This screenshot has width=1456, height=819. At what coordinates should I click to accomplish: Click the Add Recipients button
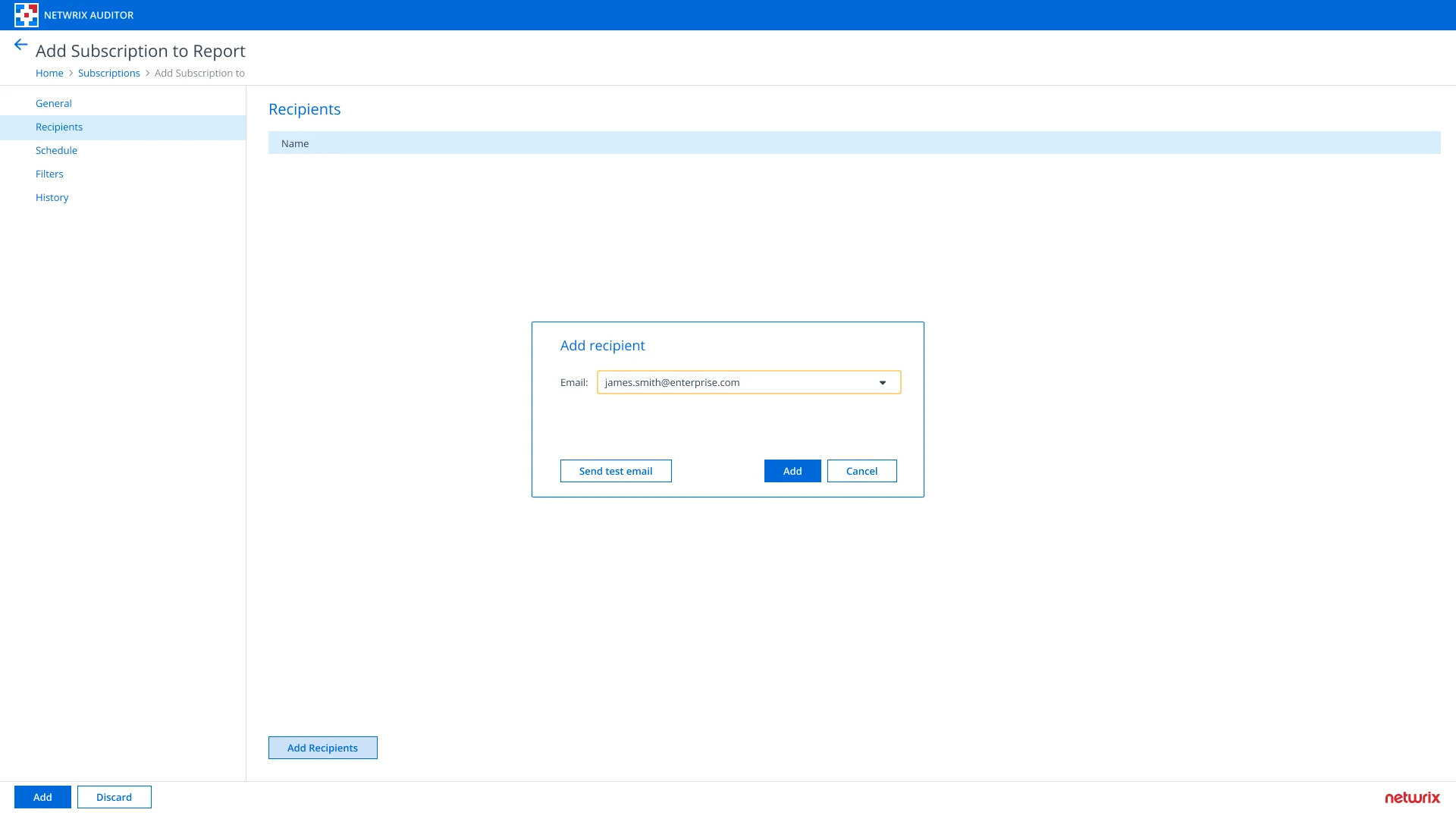click(x=323, y=748)
